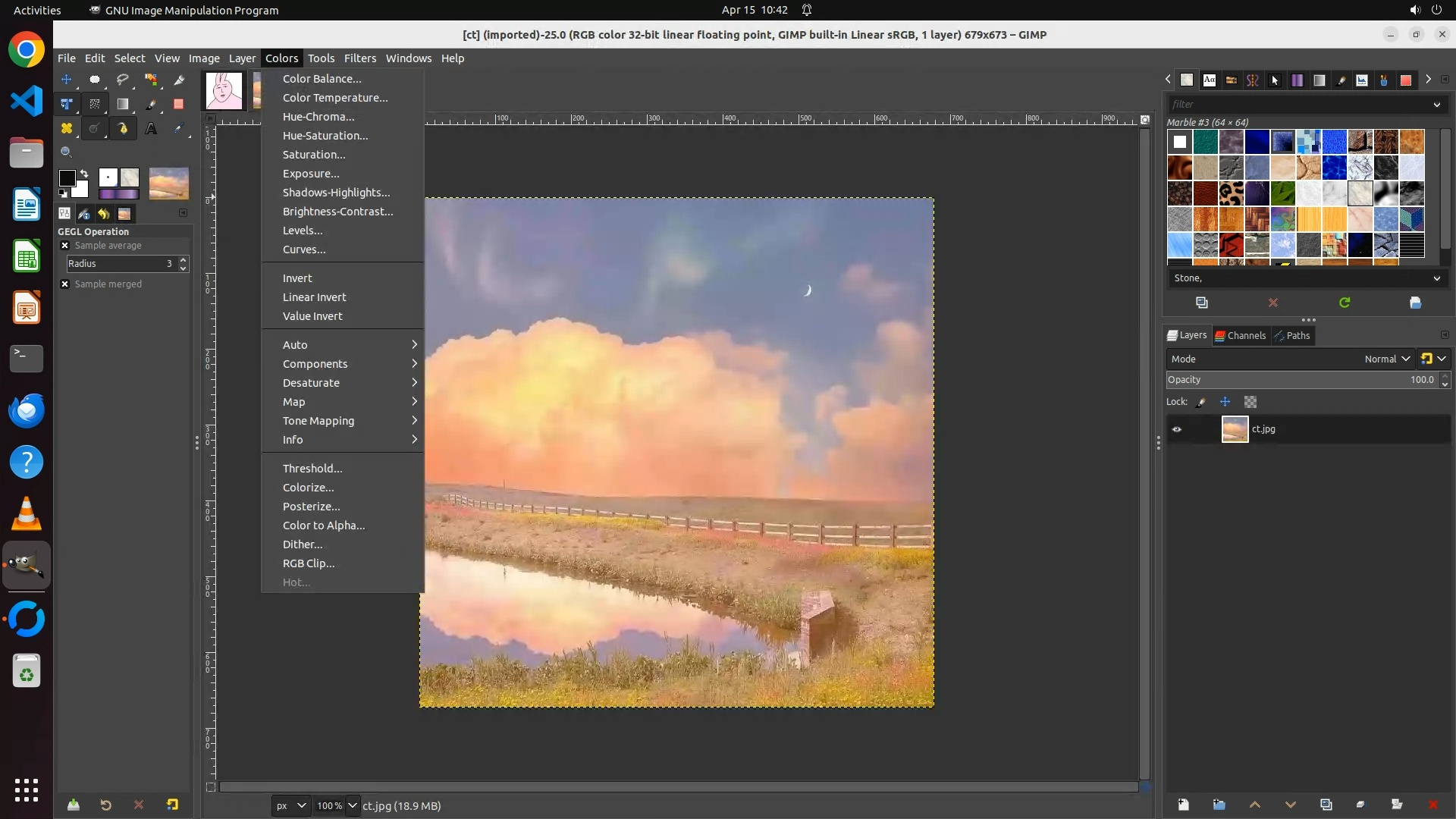Open the layer Mode Normal dropdown

click(1387, 359)
